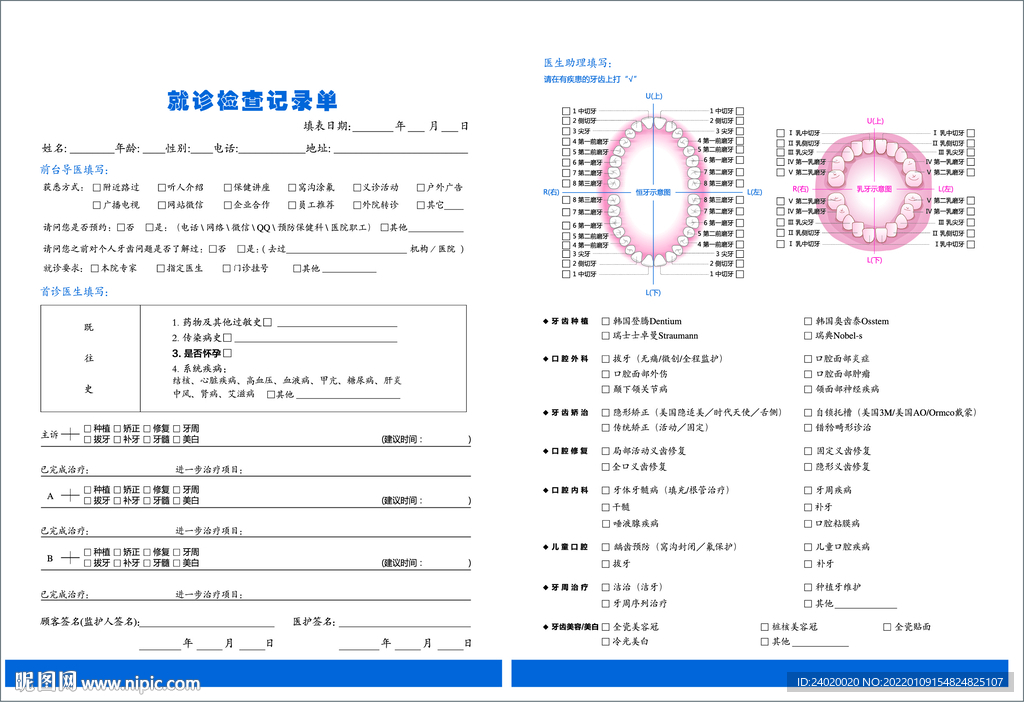Image resolution: width=1024 pixels, height=702 pixels.
Task: Tick the 桩核美容冠 checkbox
Action: [x=764, y=627]
